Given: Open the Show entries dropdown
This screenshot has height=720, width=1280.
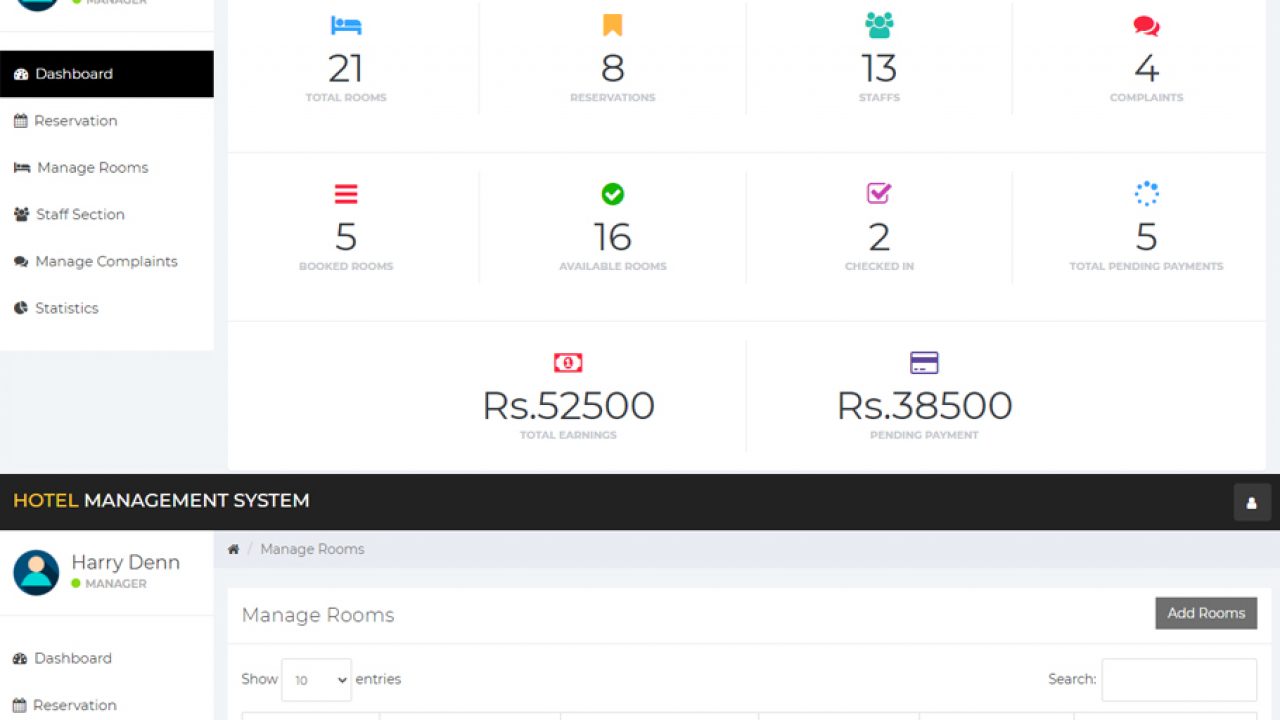Looking at the screenshot, I should click(x=316, y=680).
